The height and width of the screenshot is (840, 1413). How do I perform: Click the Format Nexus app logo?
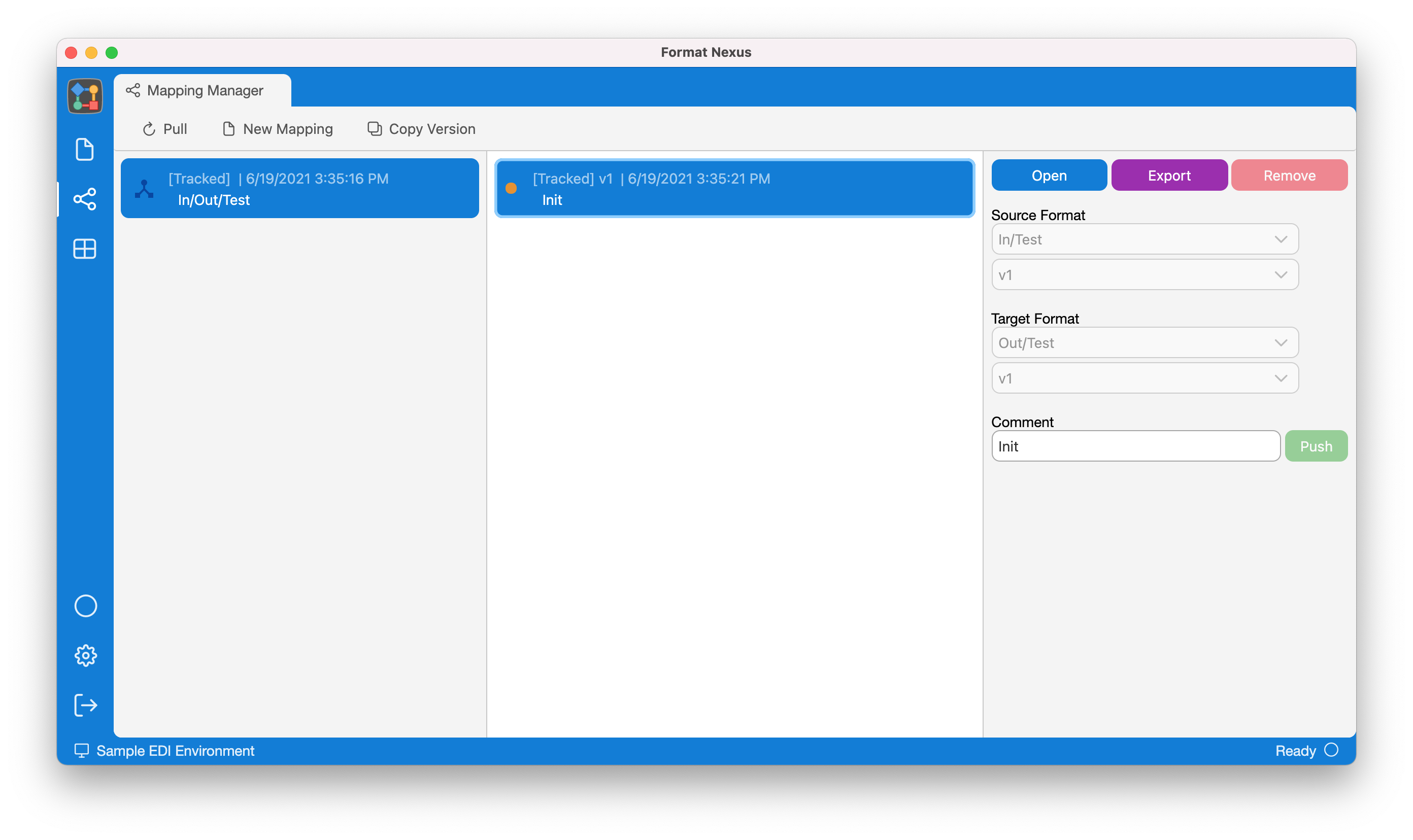coord(85,96)
